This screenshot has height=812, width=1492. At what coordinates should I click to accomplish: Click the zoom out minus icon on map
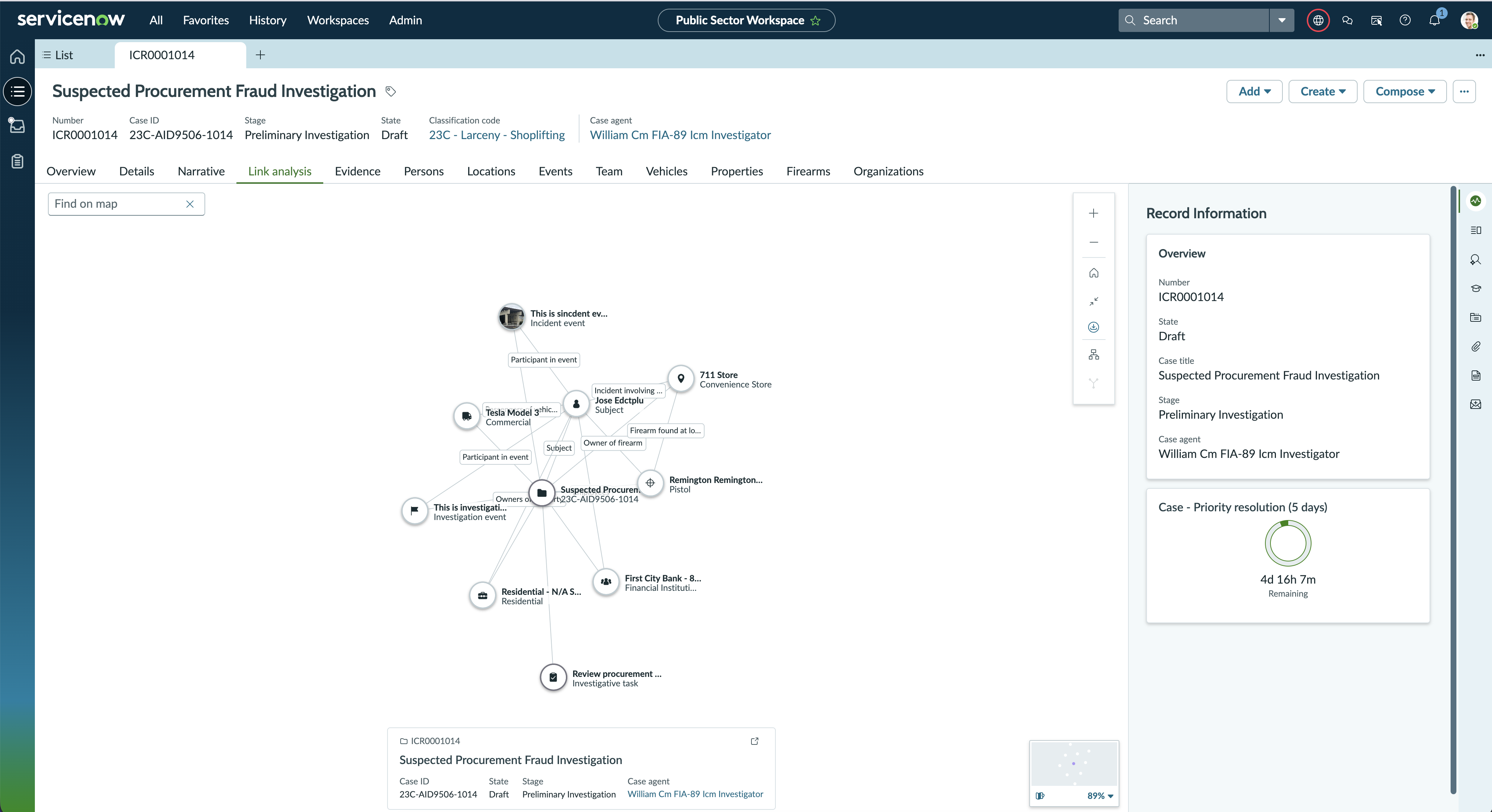(x=1093, y=242)
